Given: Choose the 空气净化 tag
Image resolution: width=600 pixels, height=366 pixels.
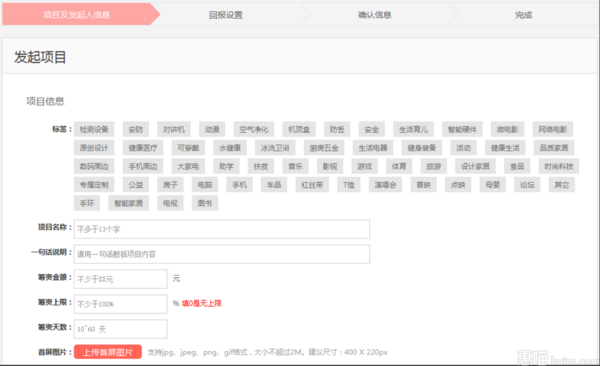Looking at the screenshot, I should 254,129.
